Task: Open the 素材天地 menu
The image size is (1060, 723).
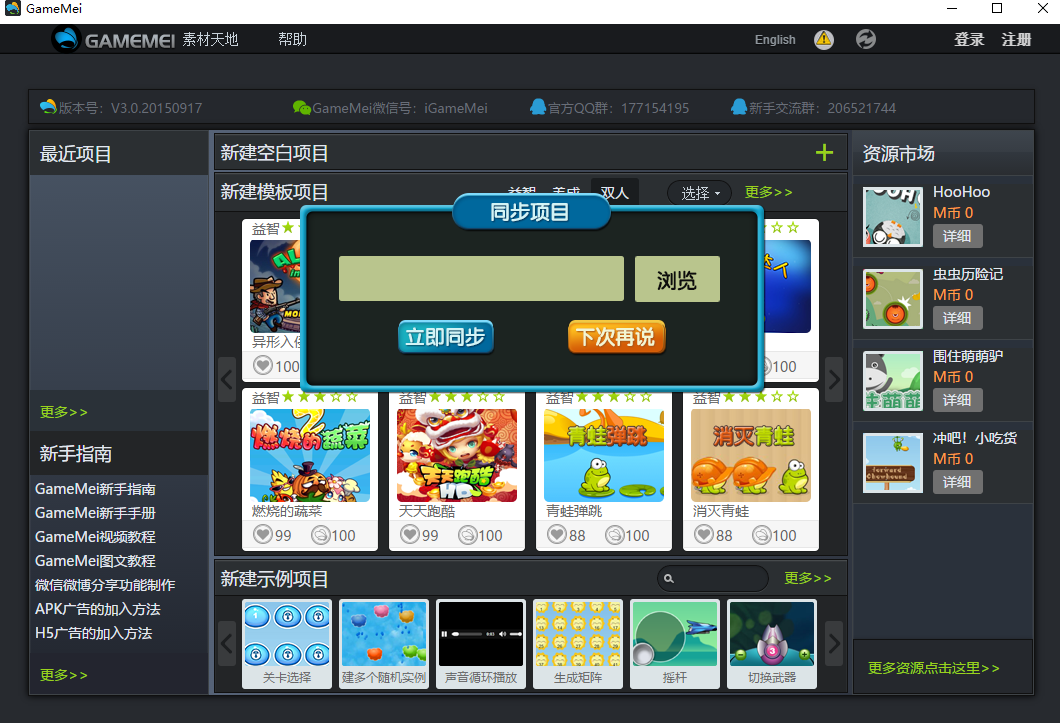Action: click(210, 39)
